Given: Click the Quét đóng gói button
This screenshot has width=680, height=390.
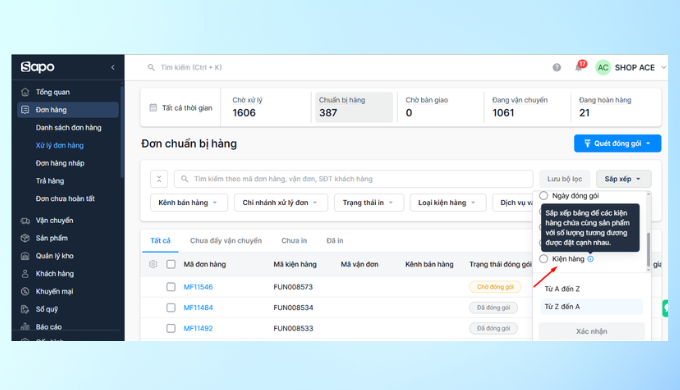Looking at the screenshot, I should 618,143.
